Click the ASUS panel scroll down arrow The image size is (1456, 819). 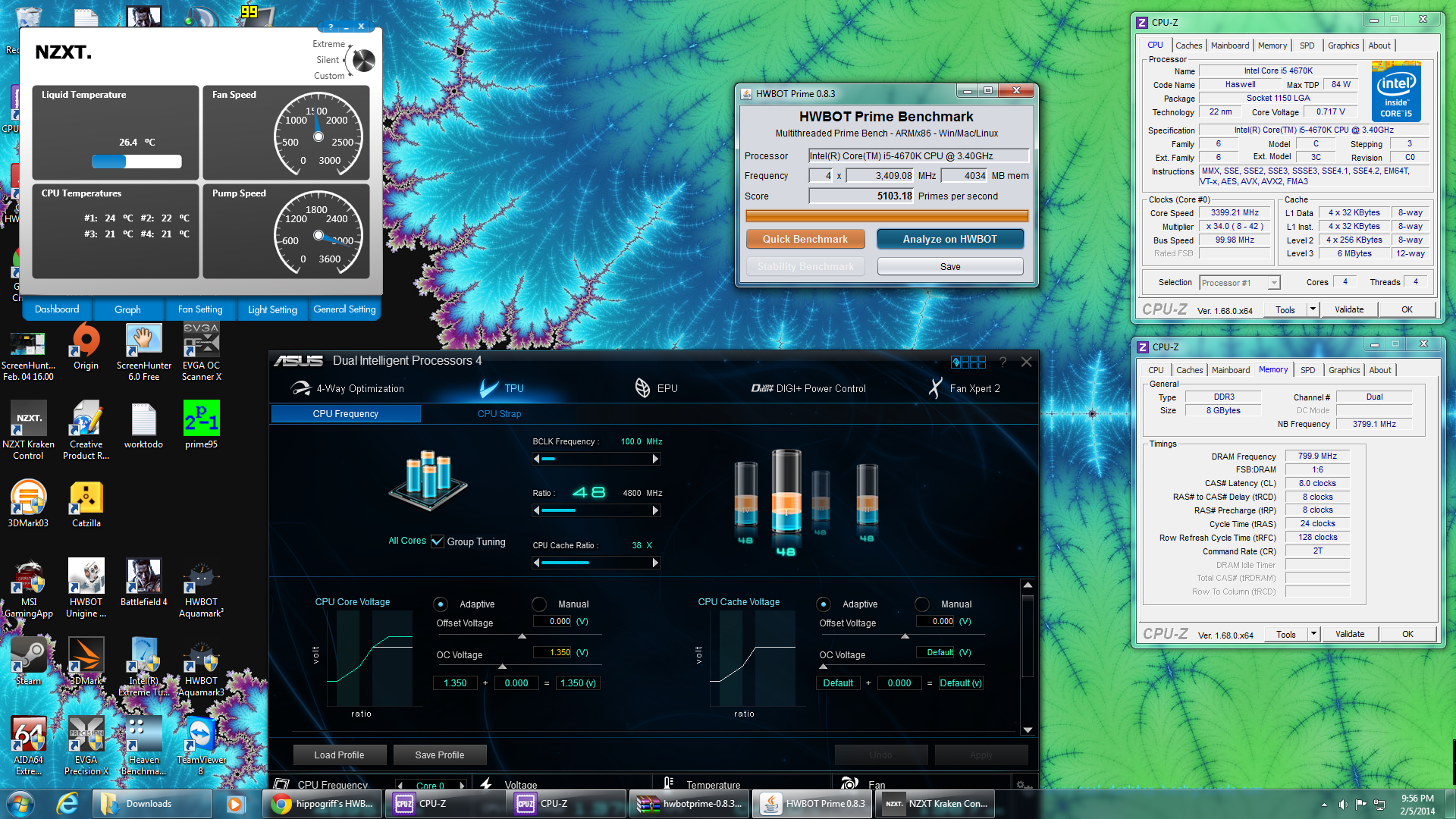[1028, 730]
